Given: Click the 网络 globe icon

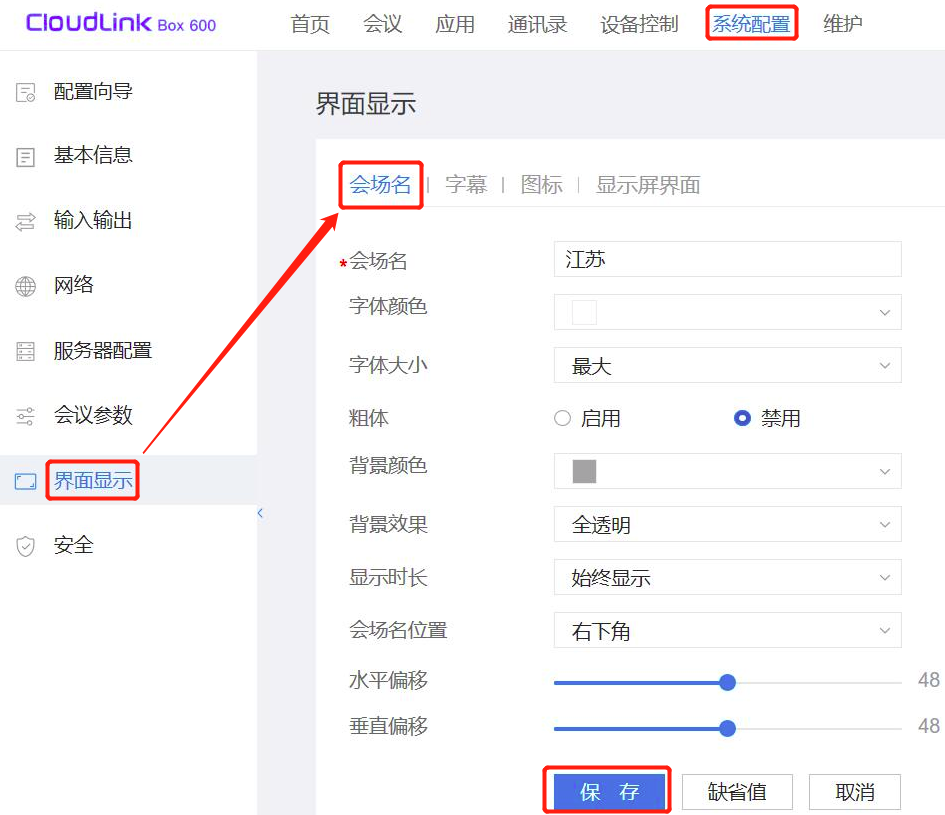Looking at the screenshot, I should pos(25,286).
